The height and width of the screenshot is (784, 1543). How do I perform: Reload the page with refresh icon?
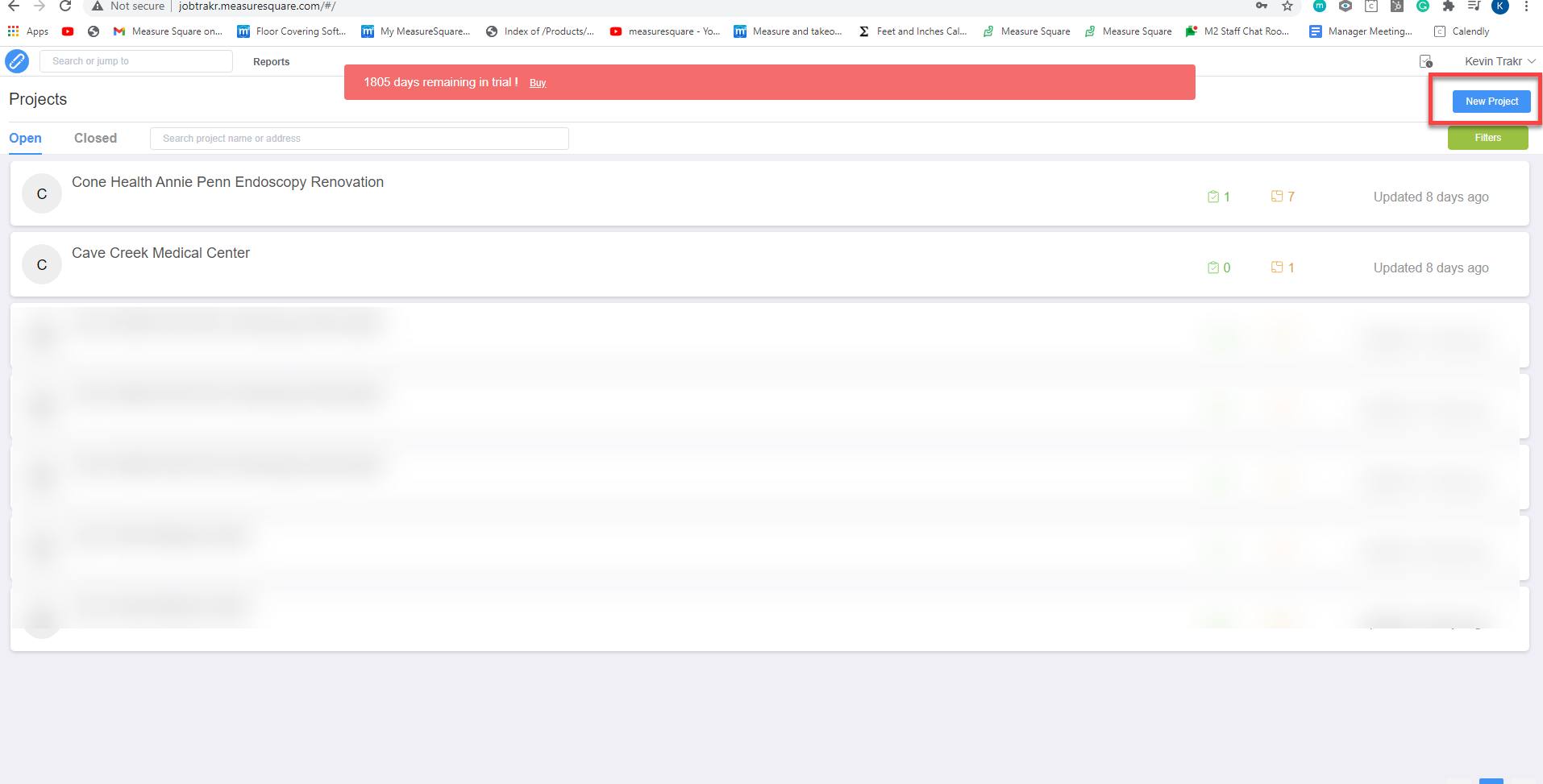[65, 6]
